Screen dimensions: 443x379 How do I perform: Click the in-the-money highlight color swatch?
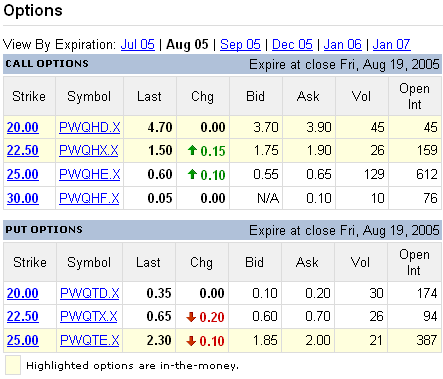click(x=13, y=365)
